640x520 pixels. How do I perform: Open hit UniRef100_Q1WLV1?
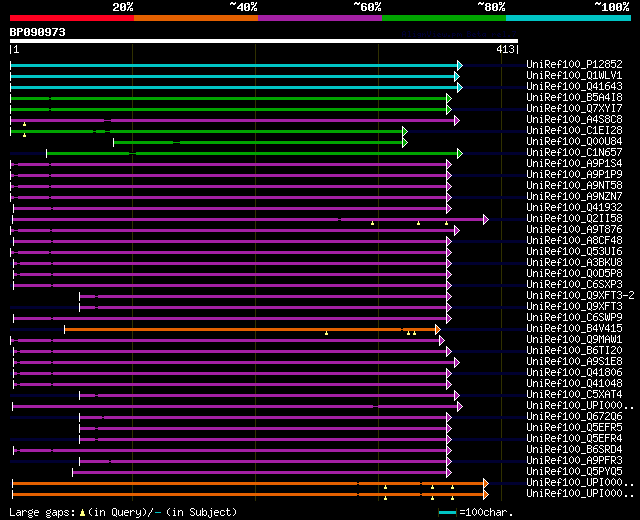pyautogui.click(x=574, y=75)
